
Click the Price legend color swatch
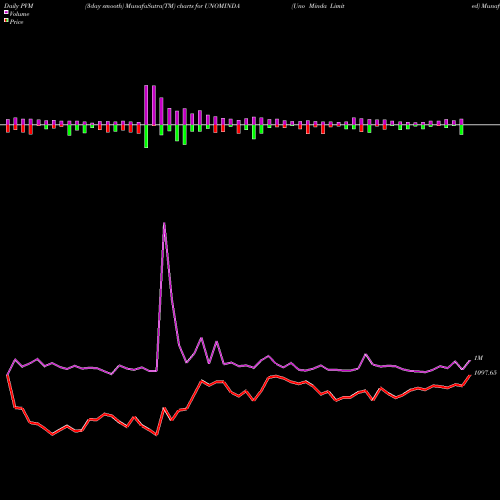(x=6, y=21)
